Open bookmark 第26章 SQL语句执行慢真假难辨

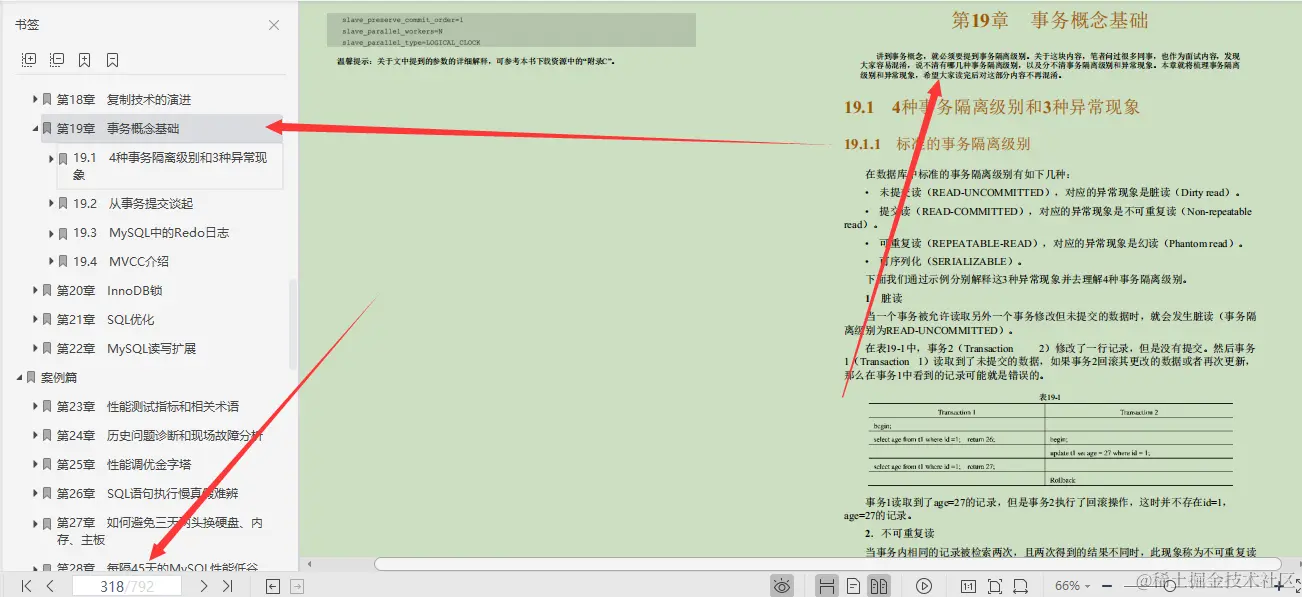pyautogui.click(x=146, y=493)
